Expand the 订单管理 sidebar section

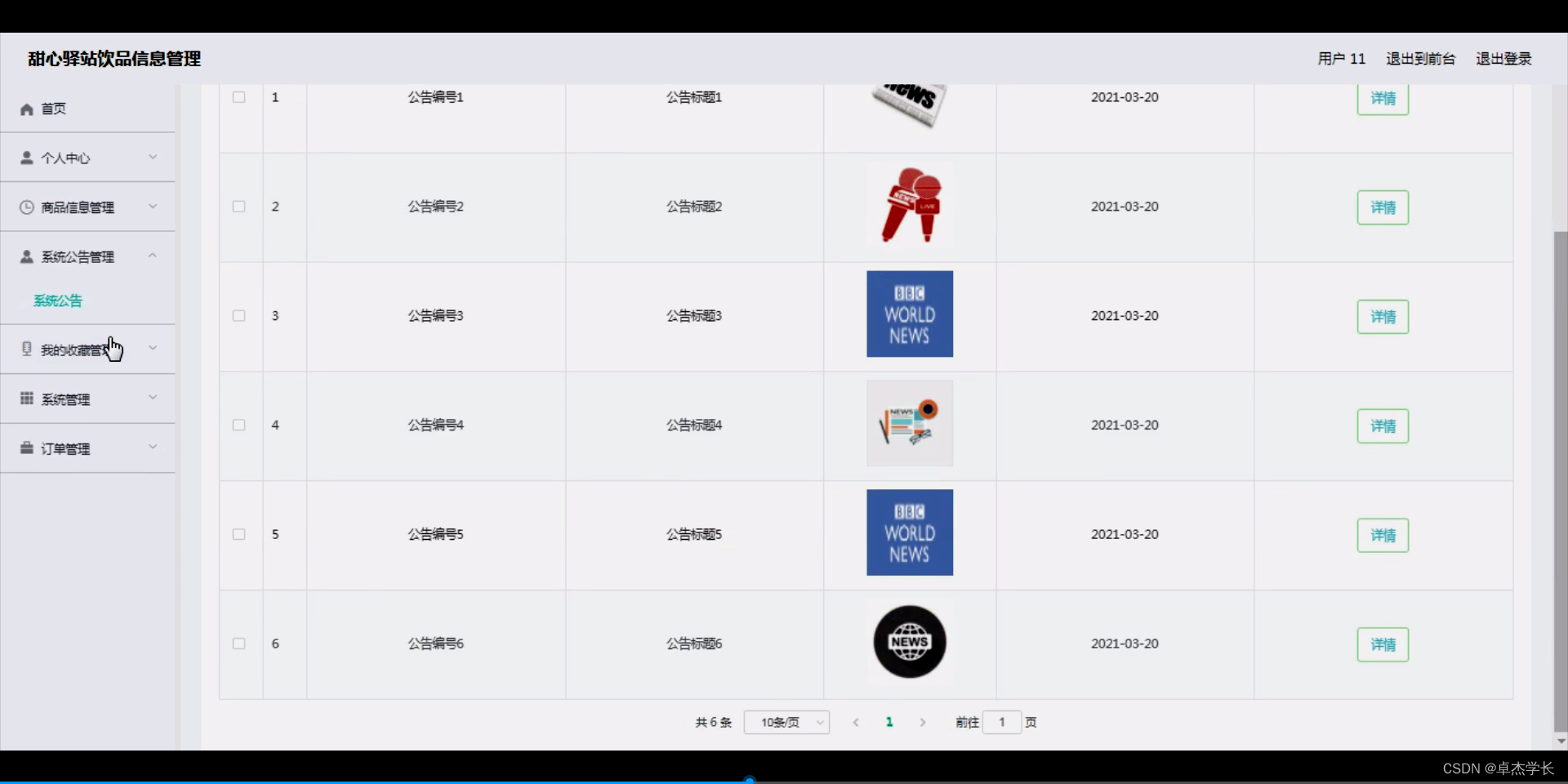pos(152,448)
